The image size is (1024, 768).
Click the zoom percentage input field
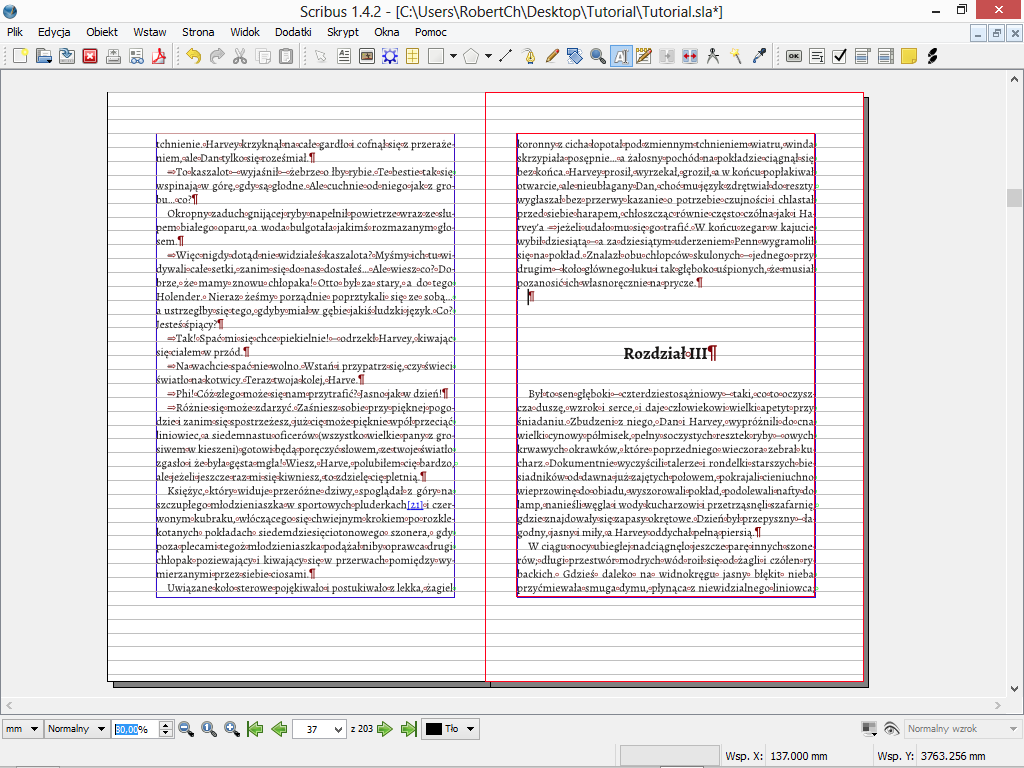[133, 729]
